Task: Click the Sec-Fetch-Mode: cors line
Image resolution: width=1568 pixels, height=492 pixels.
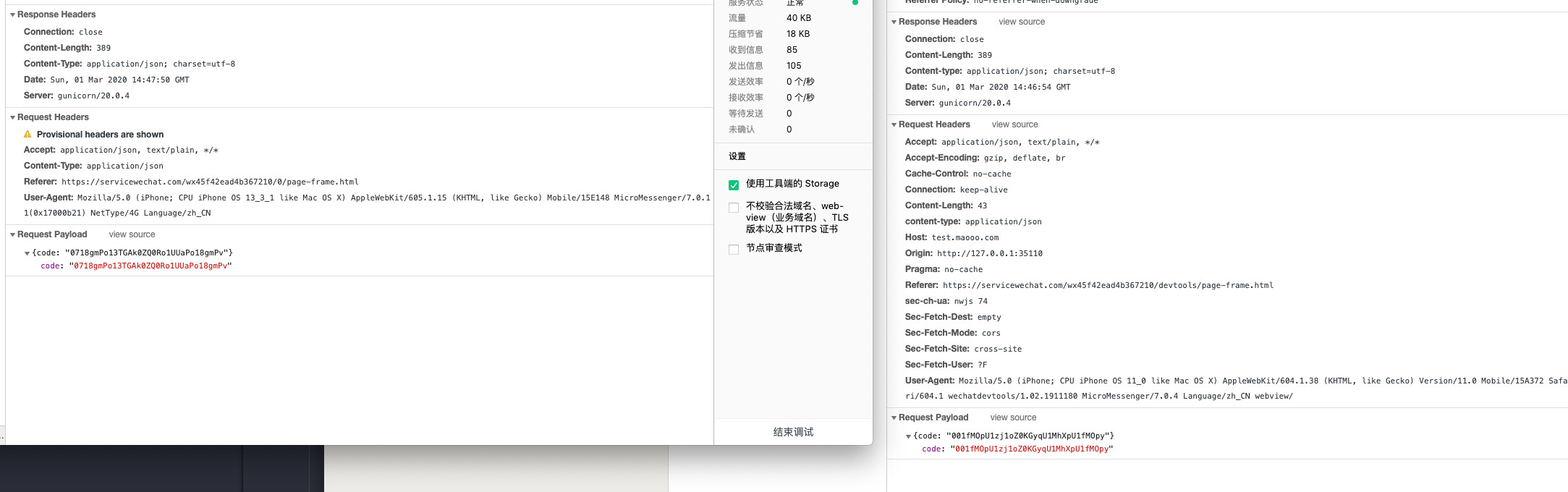Action: tap(952, 333)
